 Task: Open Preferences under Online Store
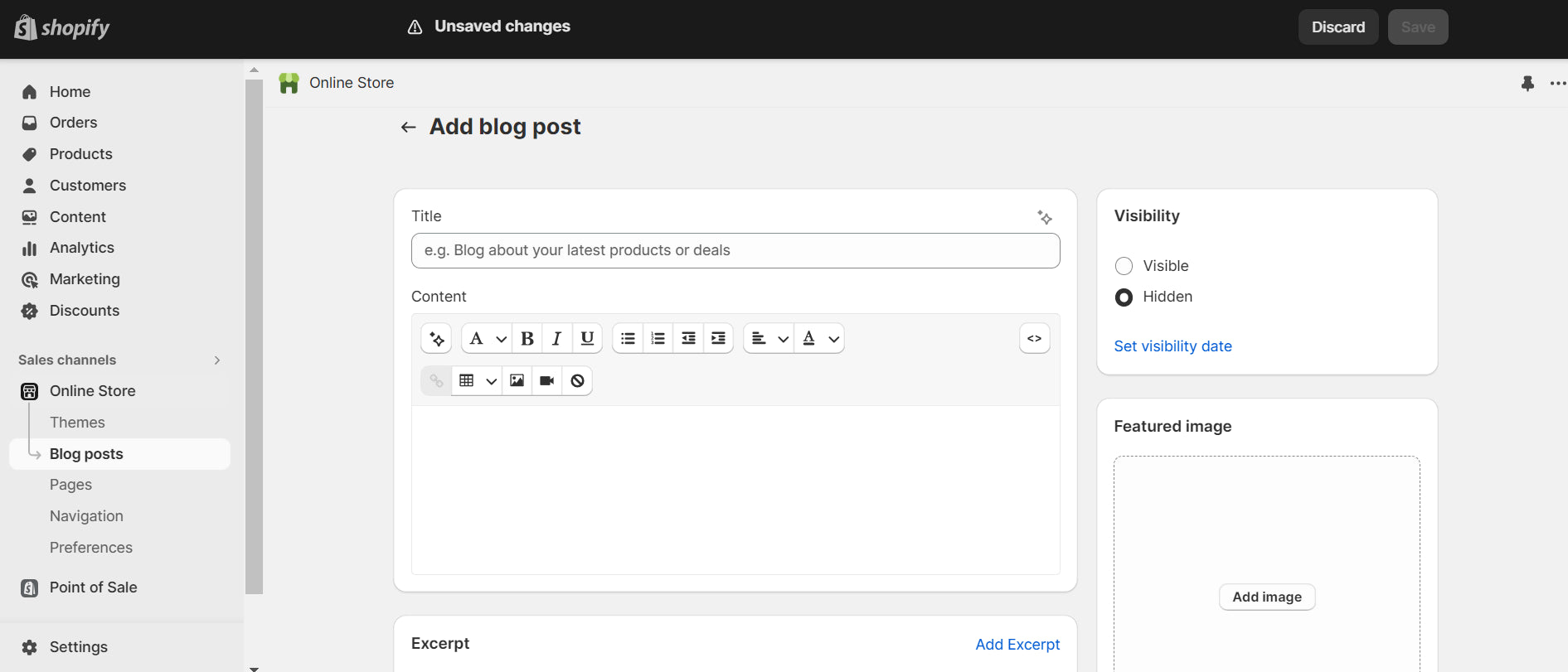(x=91, y=548)
